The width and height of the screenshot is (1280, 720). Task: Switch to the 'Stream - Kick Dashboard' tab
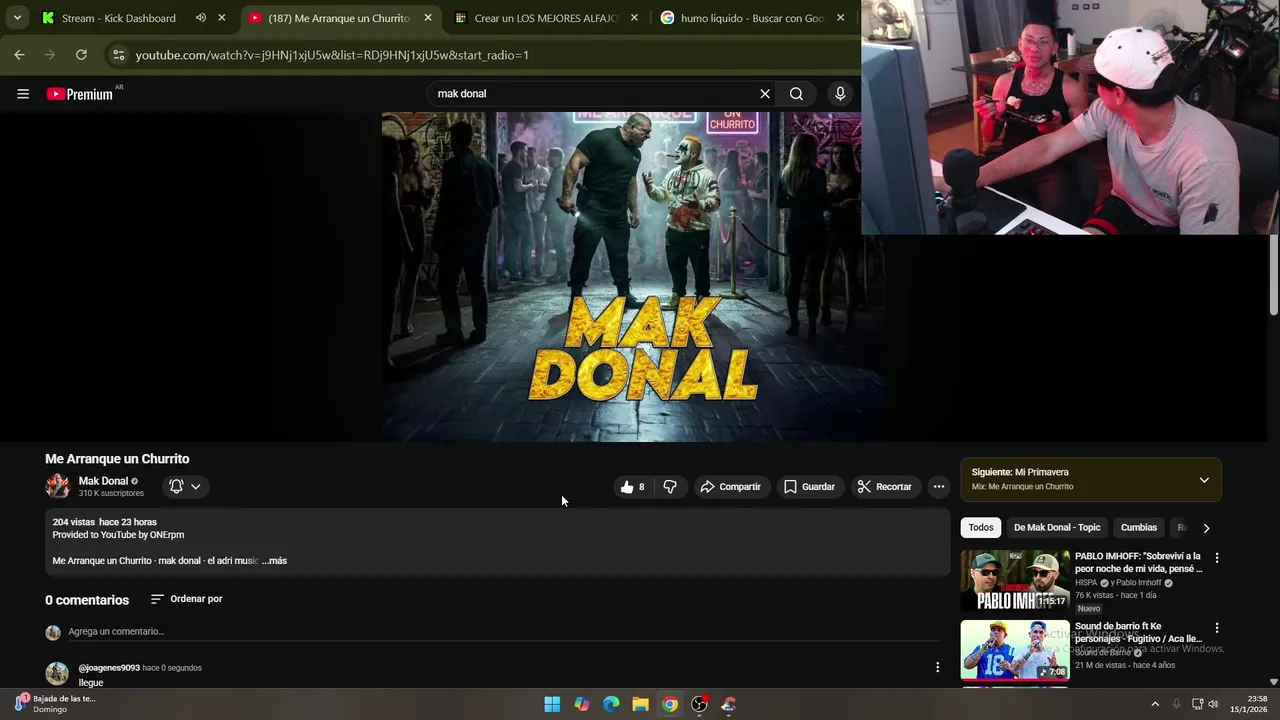pos(118,18)
